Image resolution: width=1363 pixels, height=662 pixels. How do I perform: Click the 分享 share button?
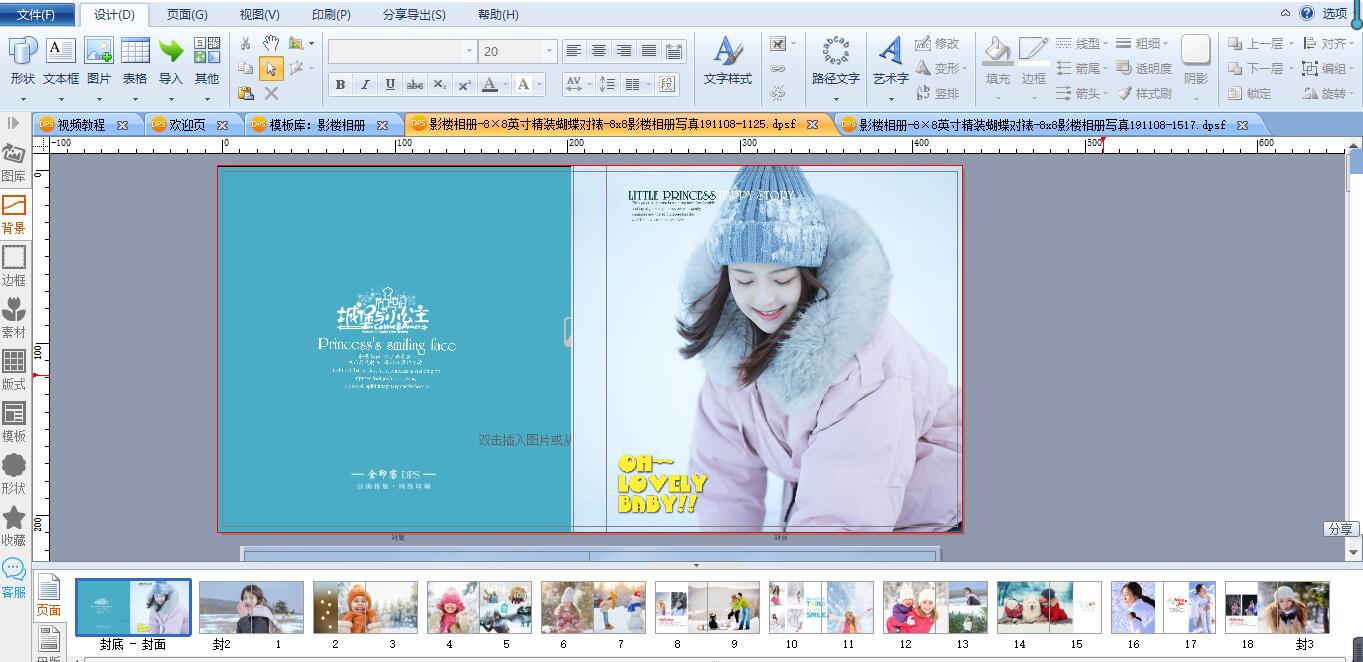(1341, 529)
